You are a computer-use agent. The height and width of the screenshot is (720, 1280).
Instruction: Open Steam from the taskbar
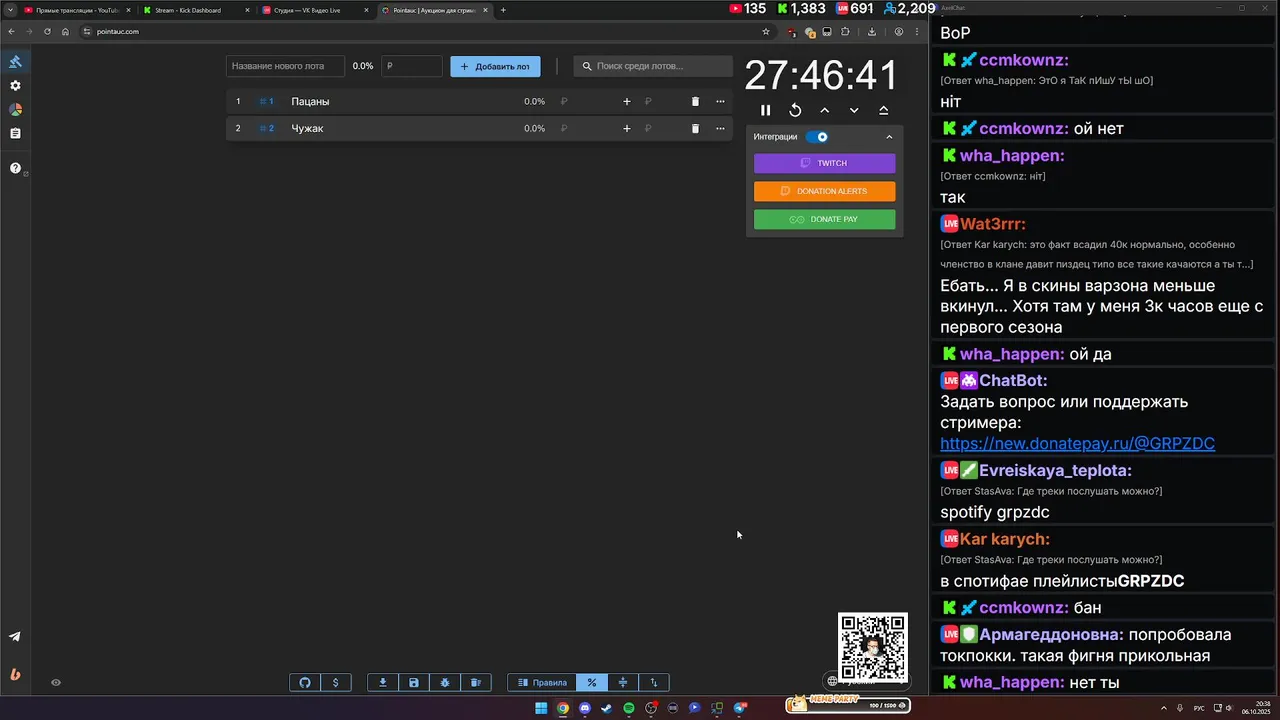tap(607, 708)
